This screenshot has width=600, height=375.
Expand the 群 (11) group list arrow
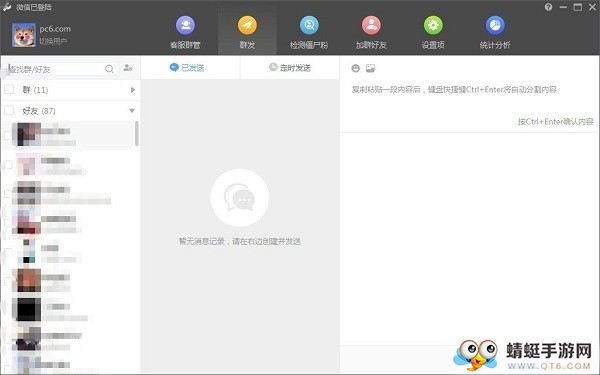[133, 90]
